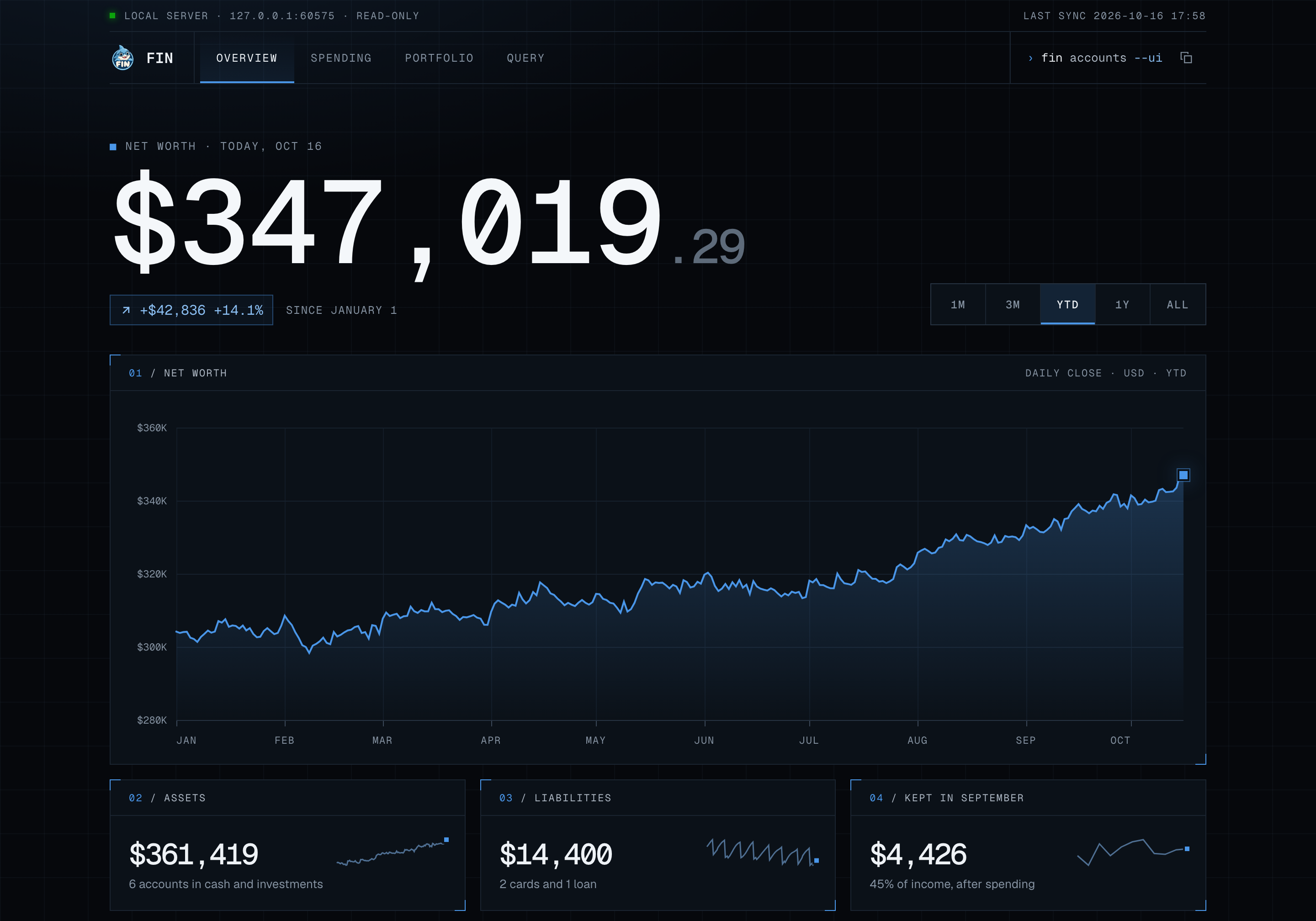Click 'DAILY CLOSE · USD · YTD' label
Viewport: 1316px width, 921px height.
pos(1106,373)
